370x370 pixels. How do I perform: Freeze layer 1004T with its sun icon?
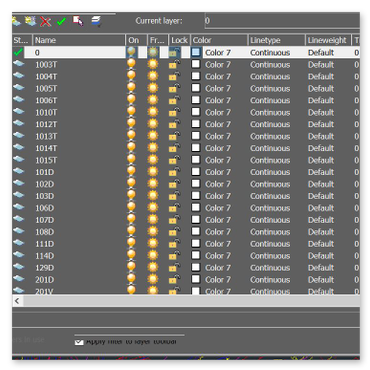tap(153, 76)
